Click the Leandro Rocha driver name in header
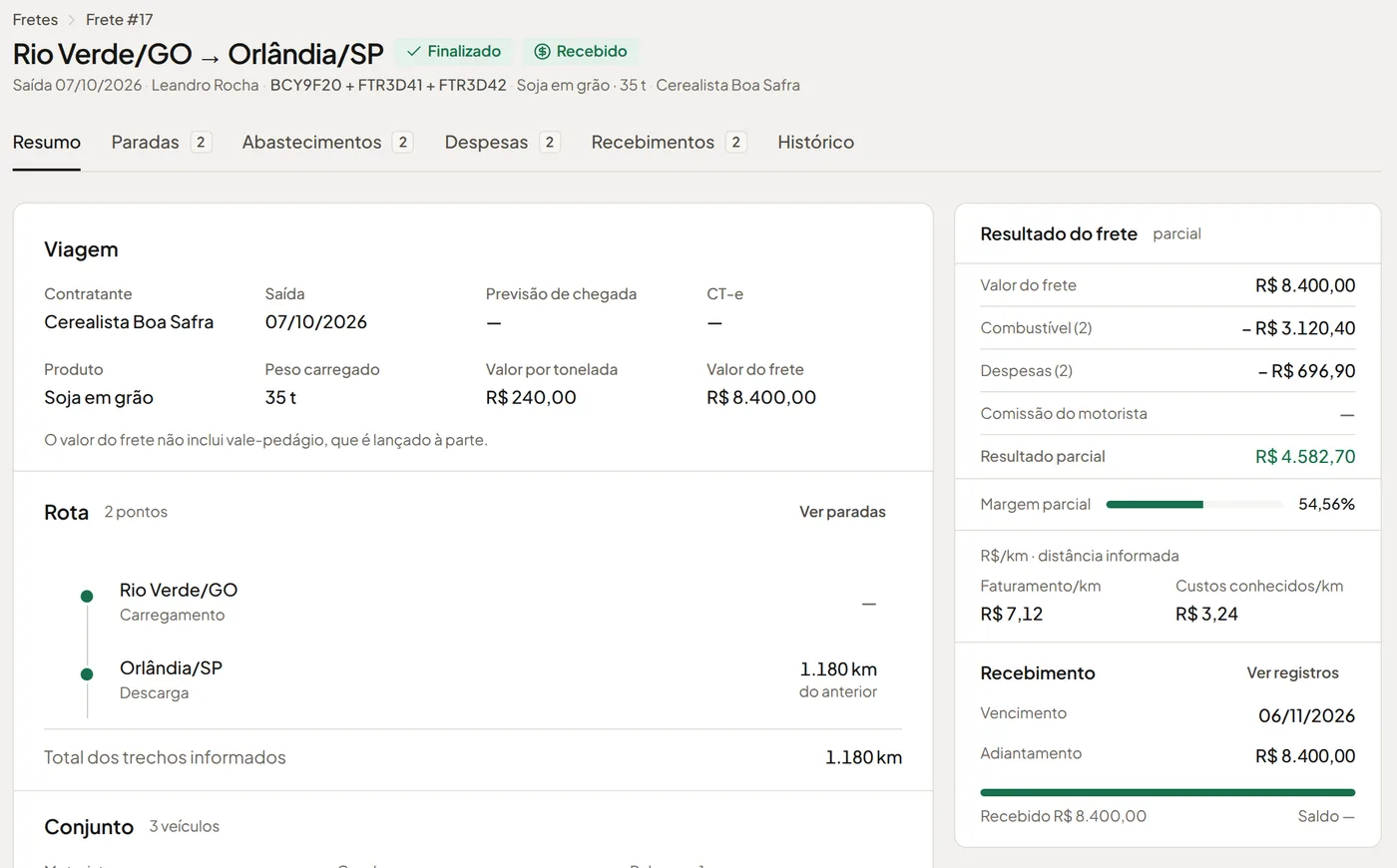Screen dimensions: 1397x868 click(205, 86)
